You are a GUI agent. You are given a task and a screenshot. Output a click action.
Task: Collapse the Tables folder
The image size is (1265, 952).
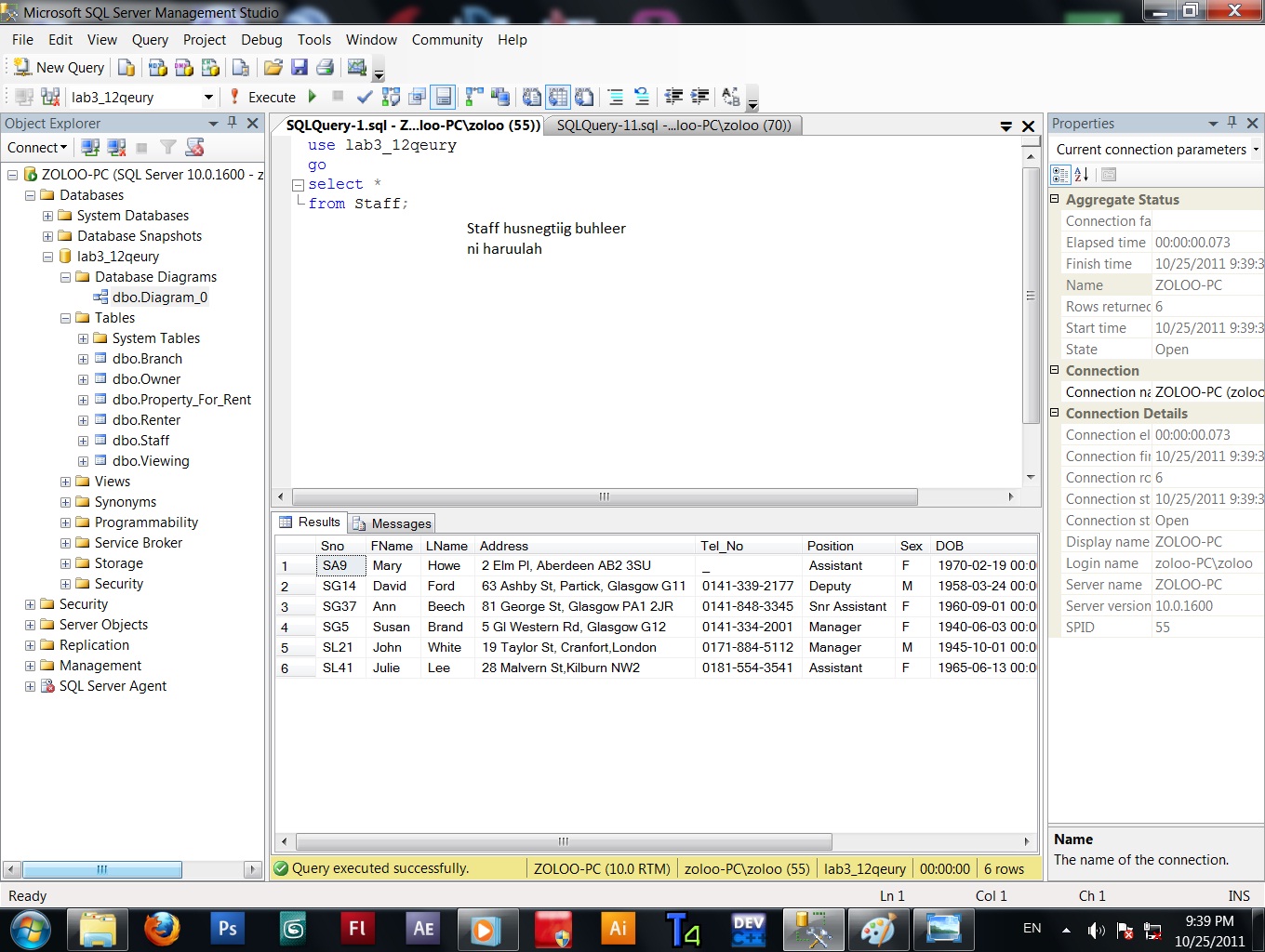click(65, 318)
